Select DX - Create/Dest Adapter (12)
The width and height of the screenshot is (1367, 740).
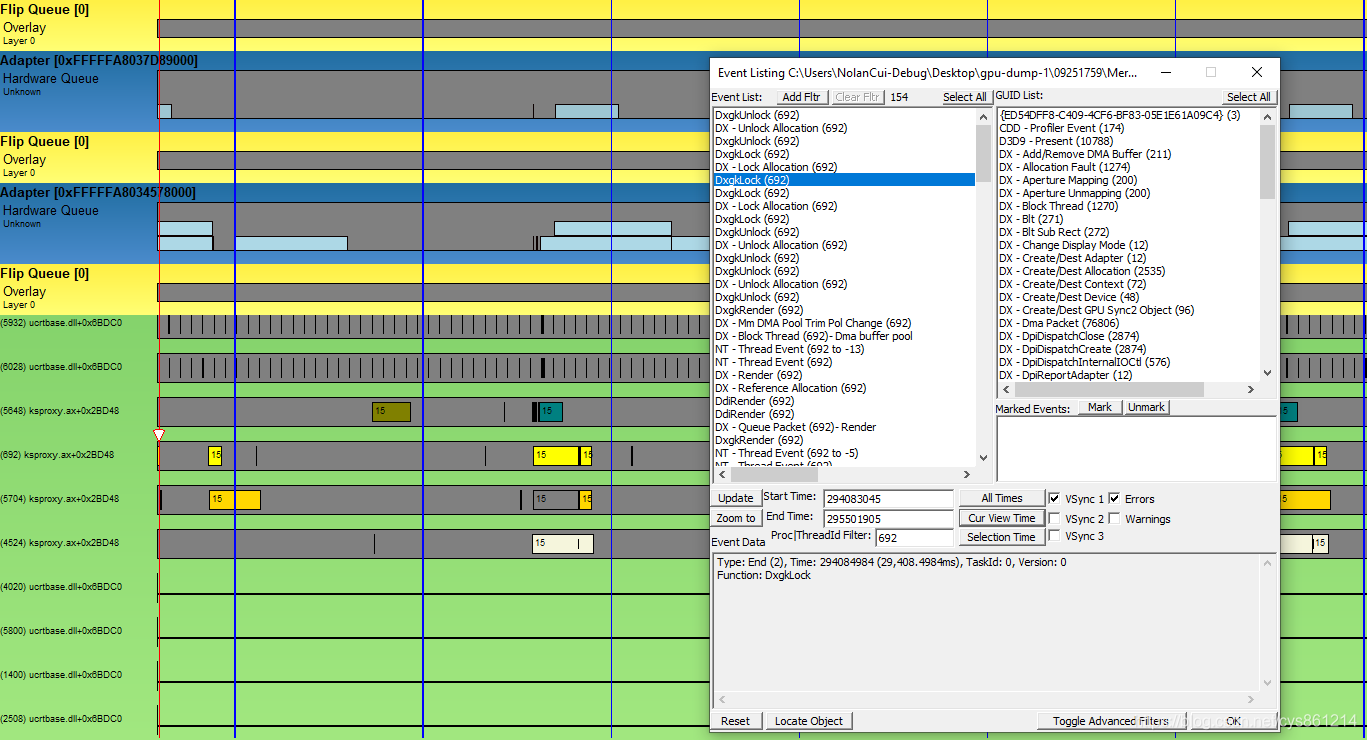[1073, 258]
